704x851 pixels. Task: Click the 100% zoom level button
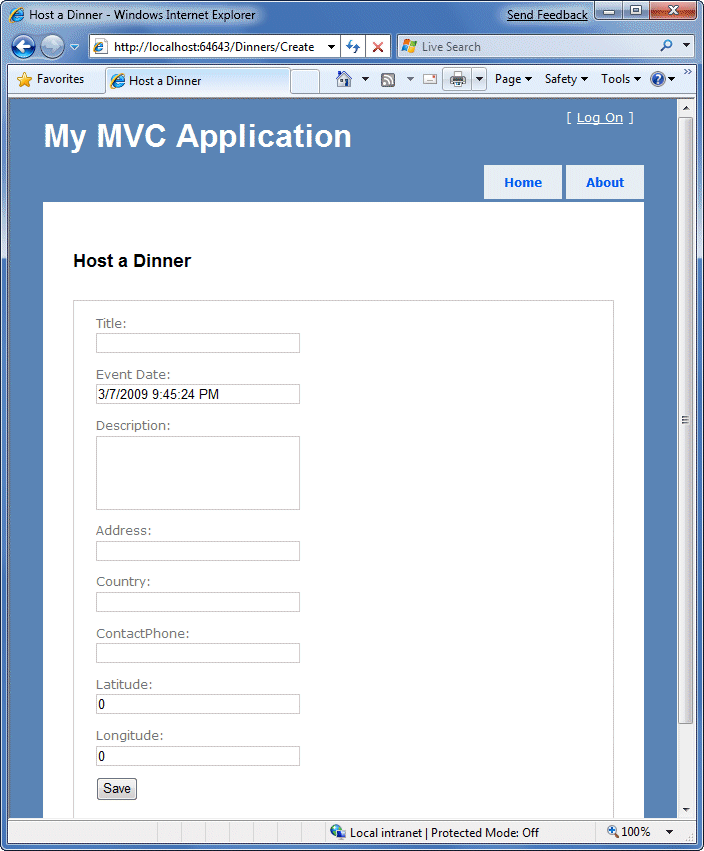pos(629,831)
